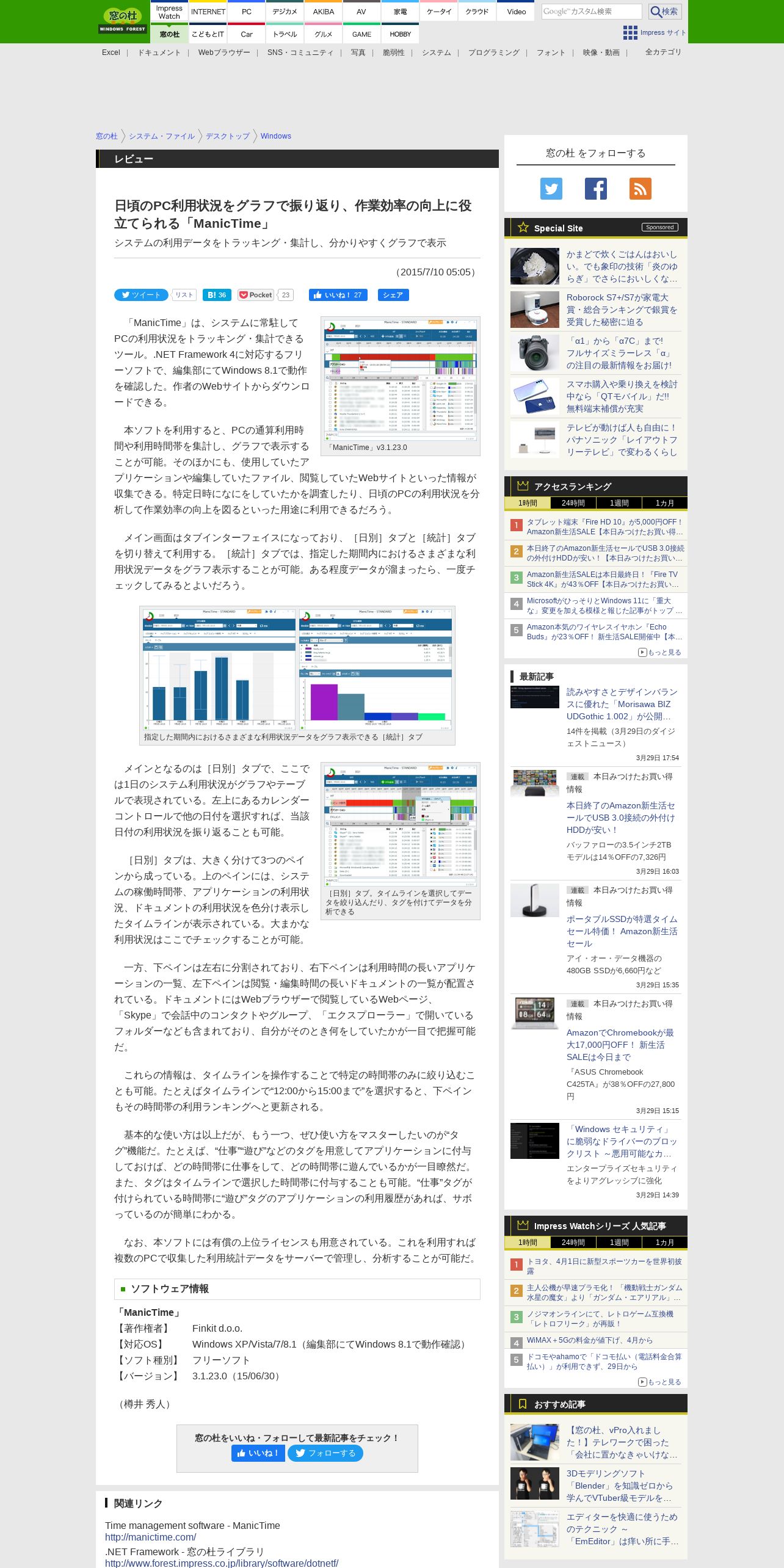Click the デスクトップ breadcrumb
Screen dimensions: 784x1568
228,136
